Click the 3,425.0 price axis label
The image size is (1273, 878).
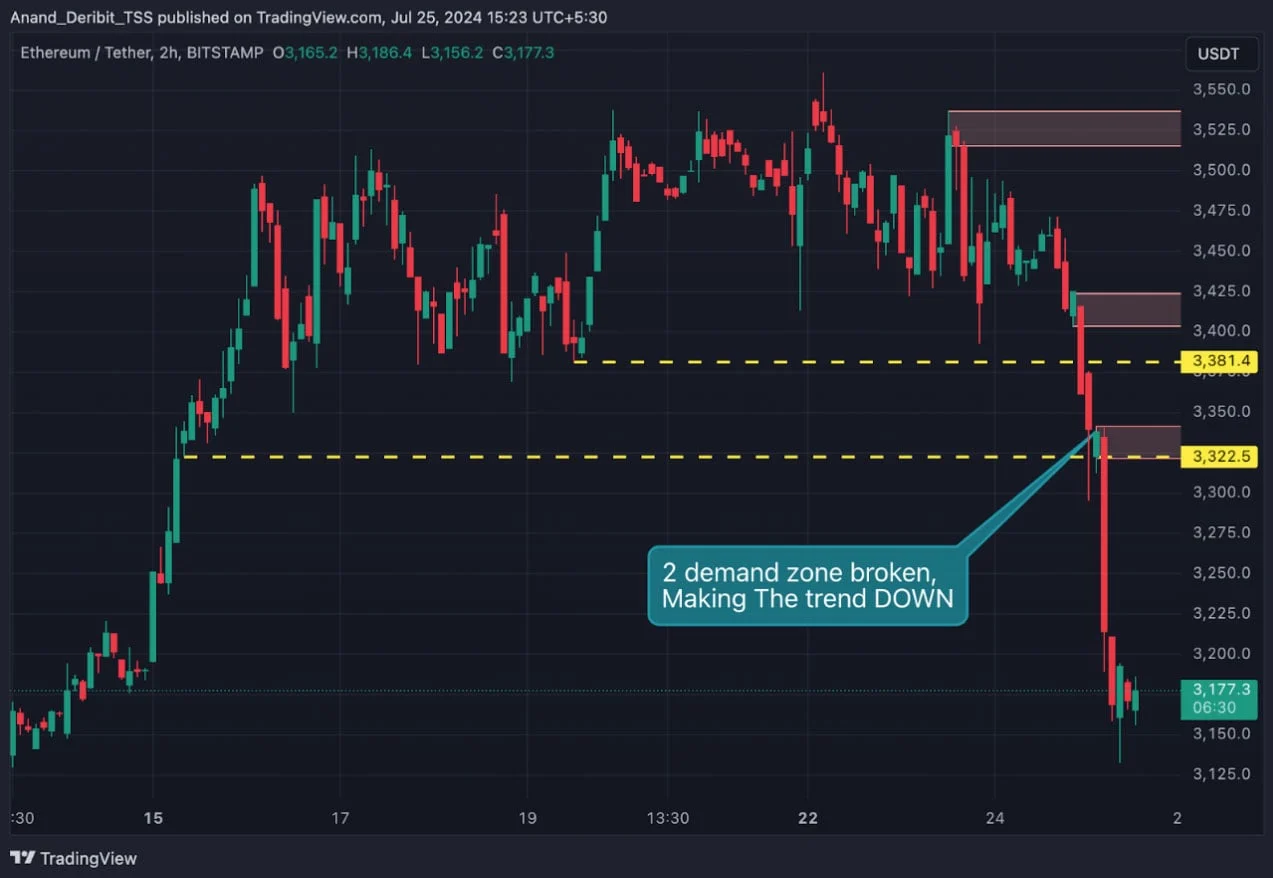tap(1221, 290)
